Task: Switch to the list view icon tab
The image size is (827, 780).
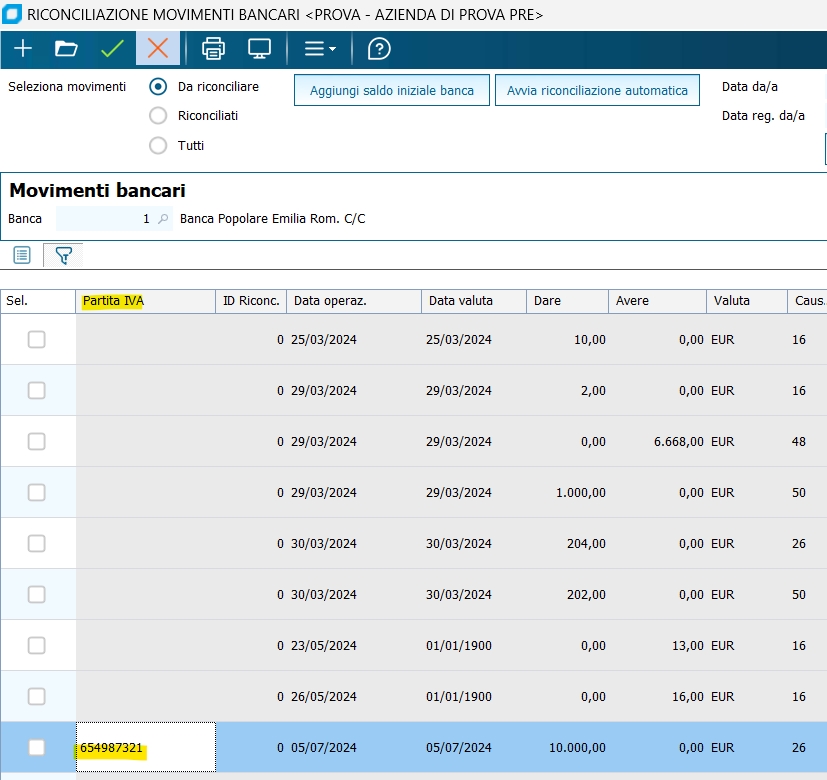Action: [22, 256]
